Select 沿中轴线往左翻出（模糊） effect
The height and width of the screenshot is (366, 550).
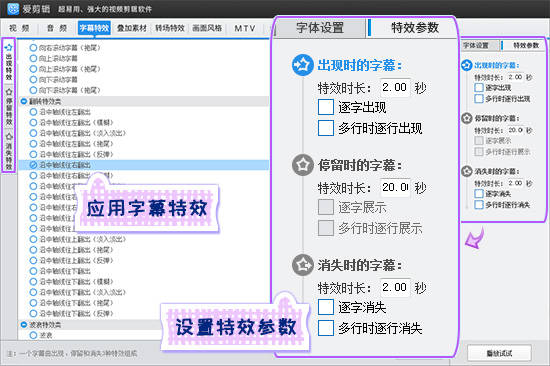(x=72, y=122)
